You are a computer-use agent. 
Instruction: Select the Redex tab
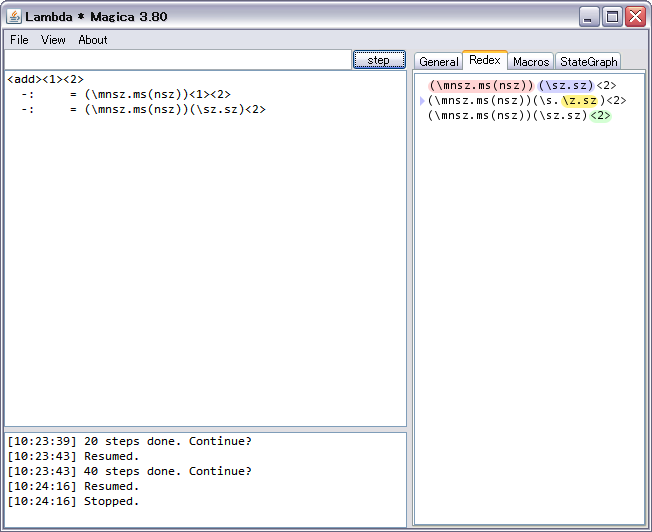pos(485,61)
